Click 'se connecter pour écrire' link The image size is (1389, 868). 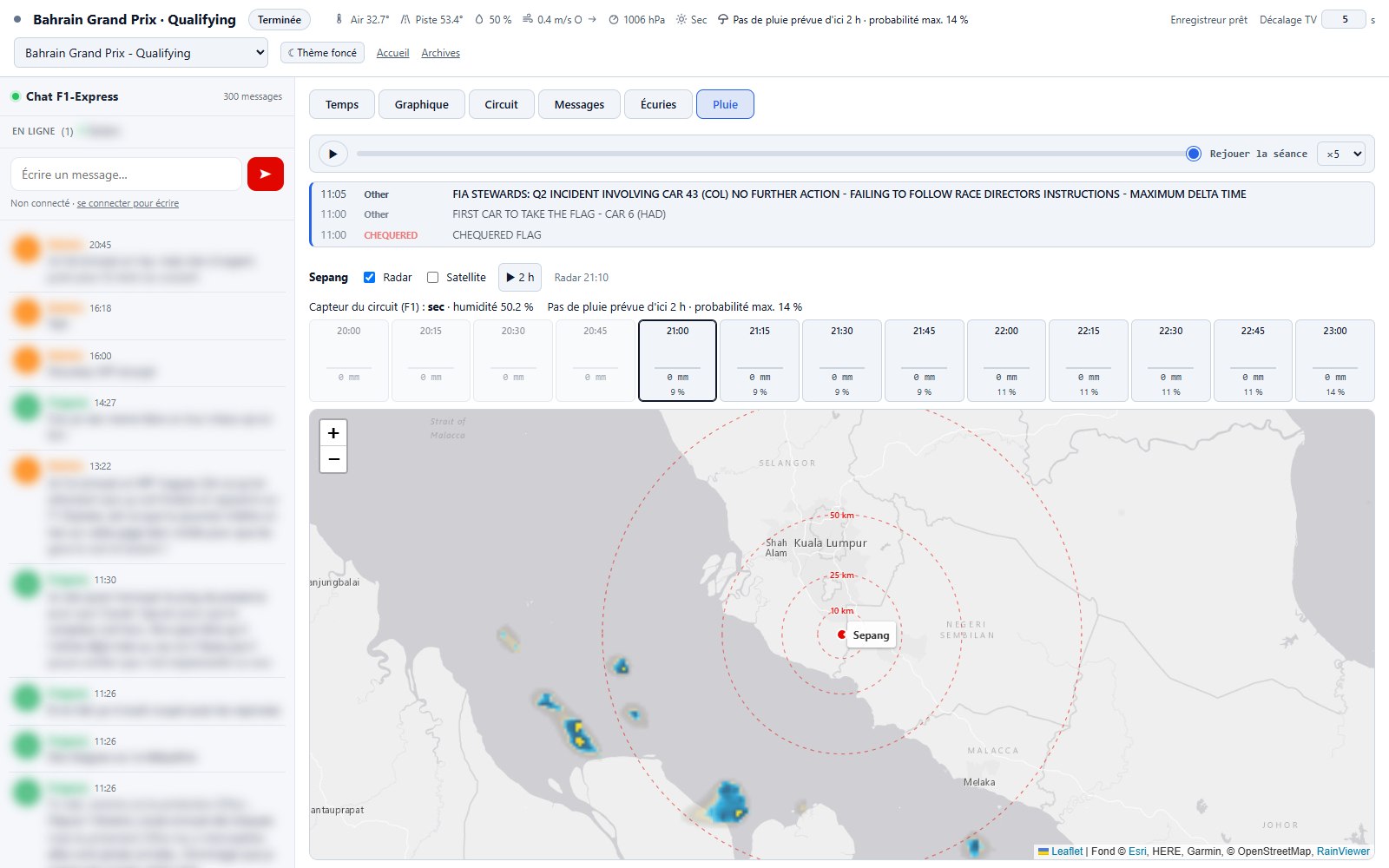click(128, 203)
